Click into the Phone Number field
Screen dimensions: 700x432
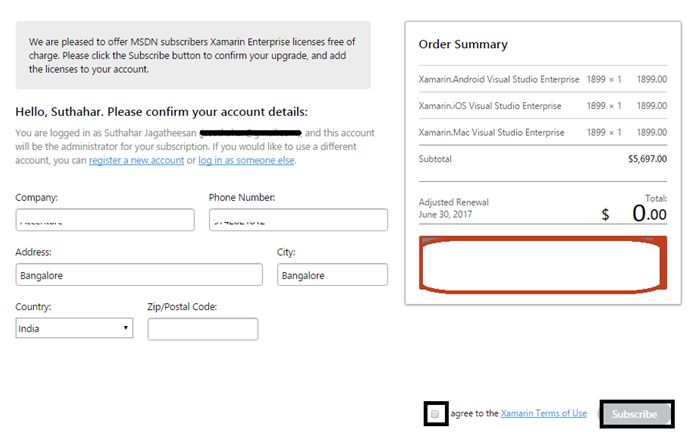[298, 220]
